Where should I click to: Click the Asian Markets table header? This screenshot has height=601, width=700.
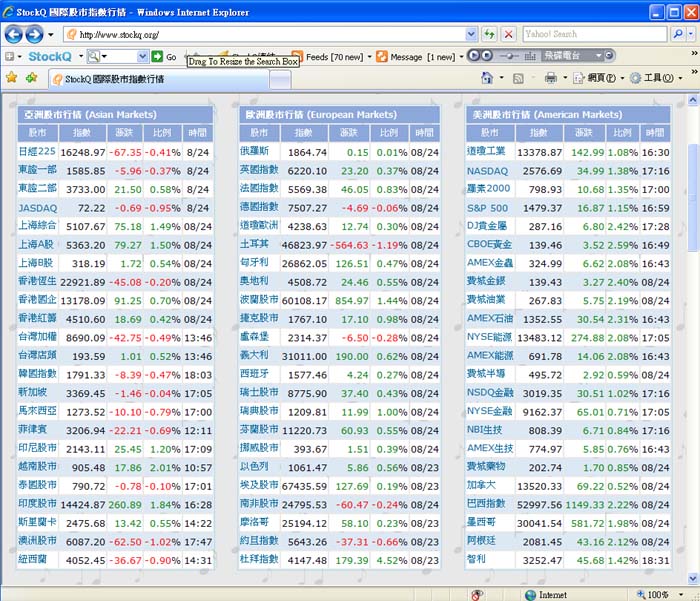pyautogui.click(x=115, y=115)
